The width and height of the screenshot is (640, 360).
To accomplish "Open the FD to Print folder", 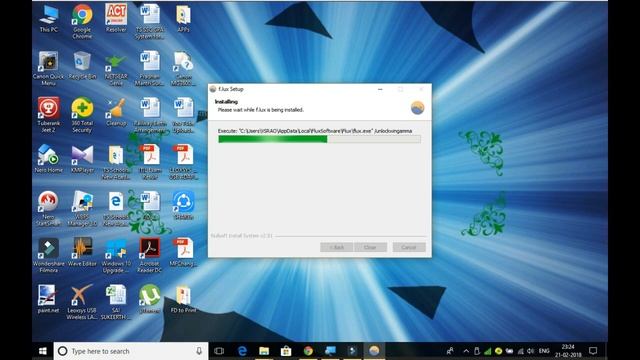I will (183, 299).
